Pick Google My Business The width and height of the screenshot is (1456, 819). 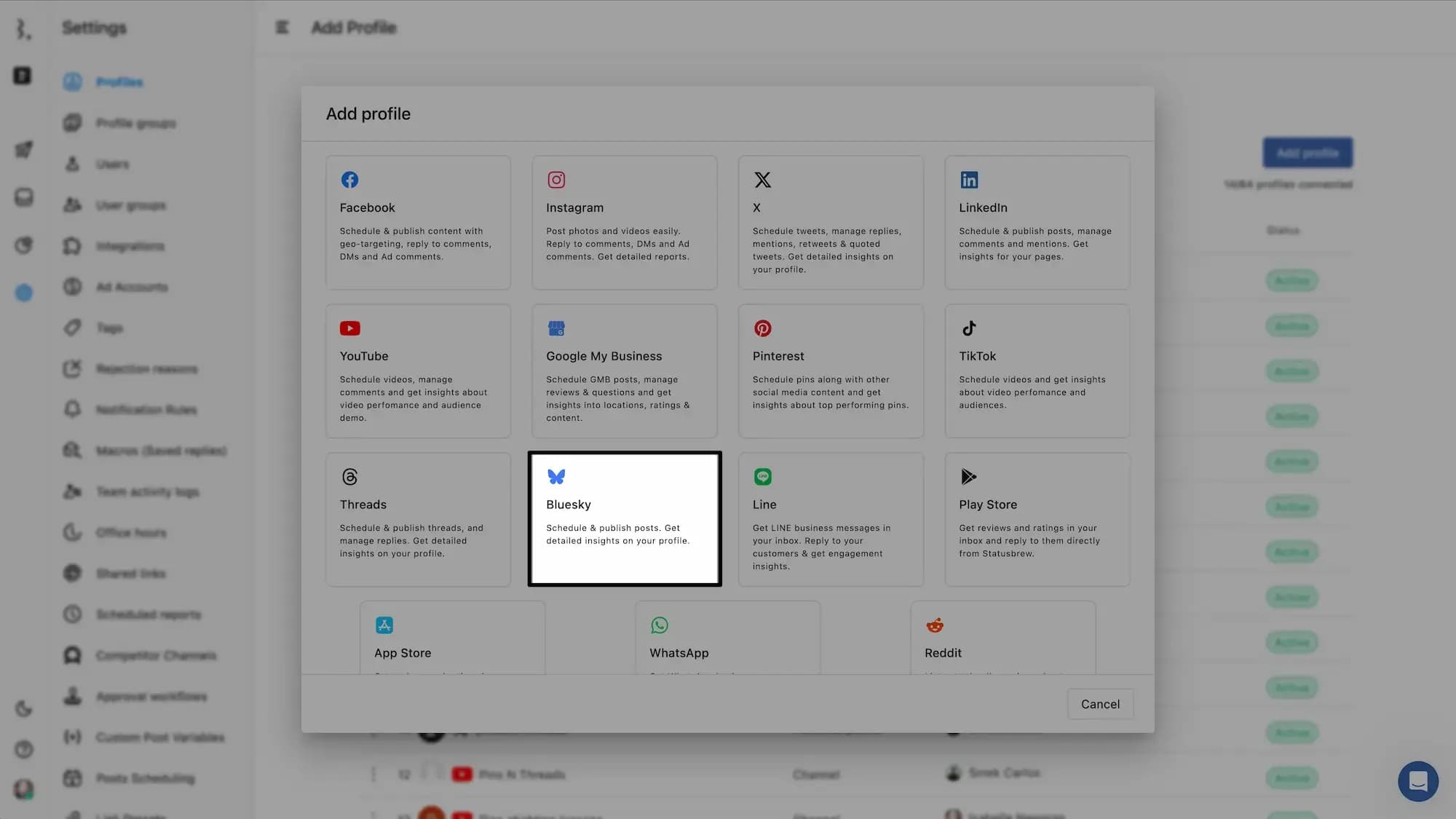(625, 371)
